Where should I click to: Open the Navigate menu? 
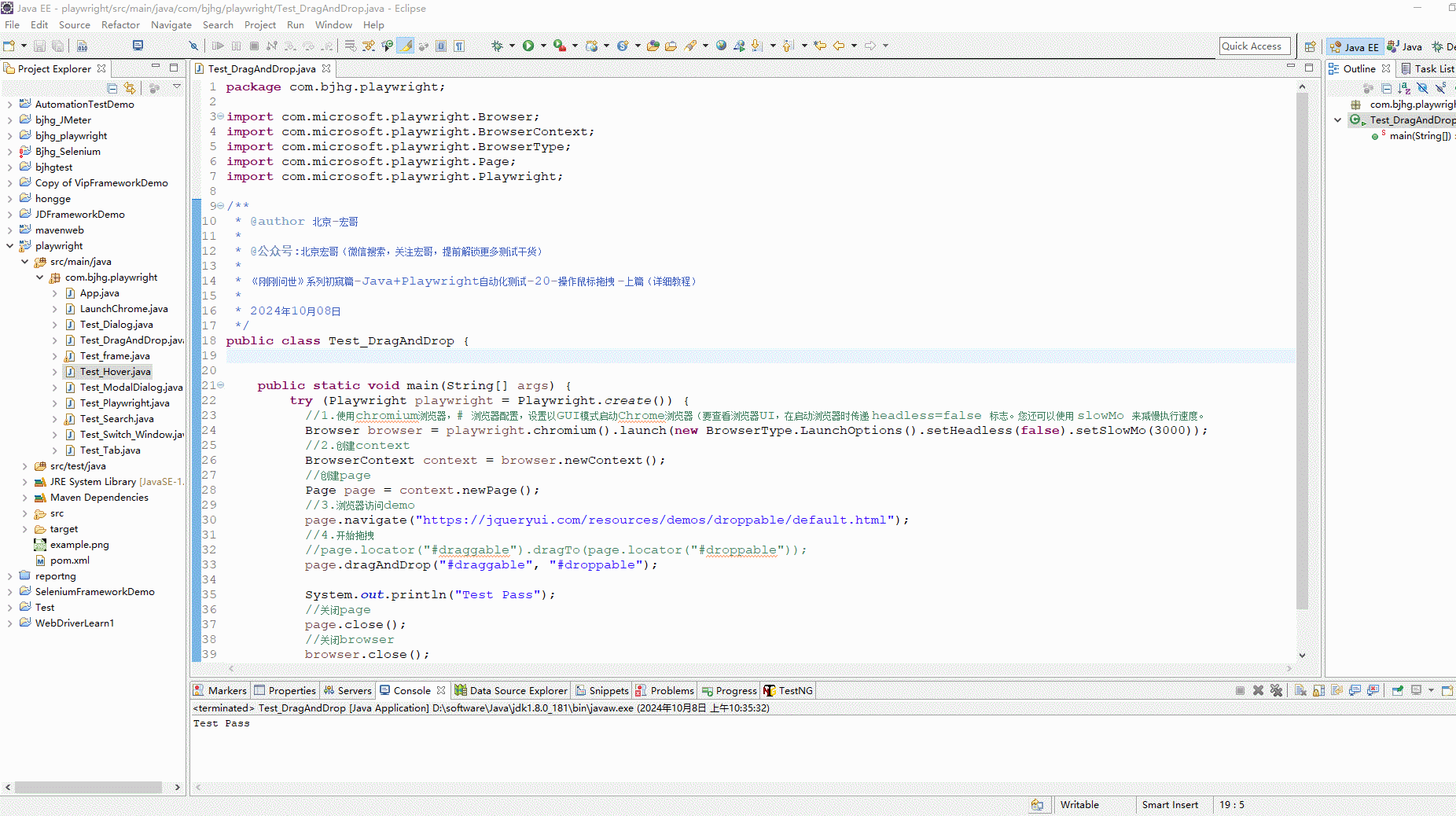coord(171,25)
